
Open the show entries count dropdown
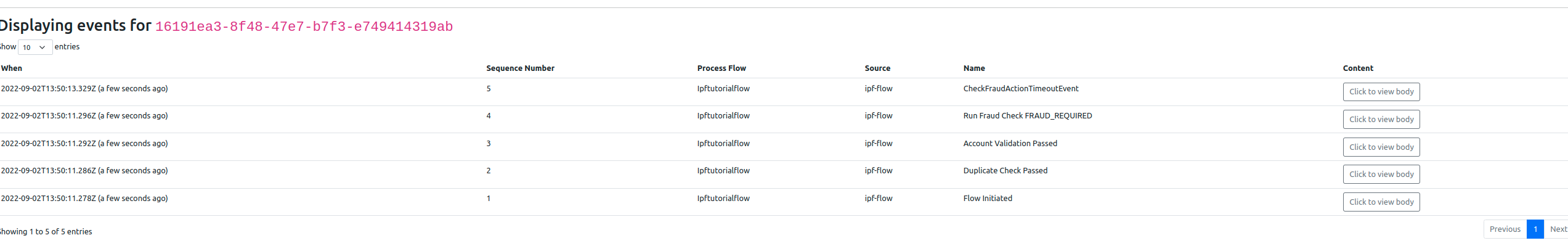click(35, 47)
